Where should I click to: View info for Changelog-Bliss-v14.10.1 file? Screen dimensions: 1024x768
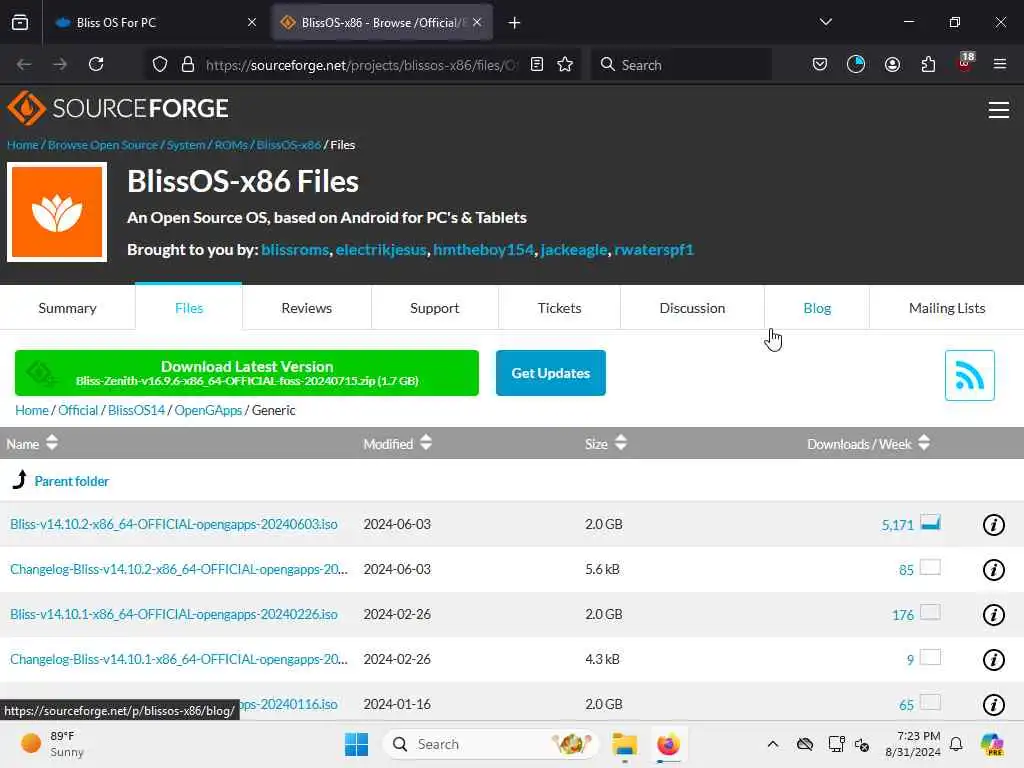[x=993, y=660]
